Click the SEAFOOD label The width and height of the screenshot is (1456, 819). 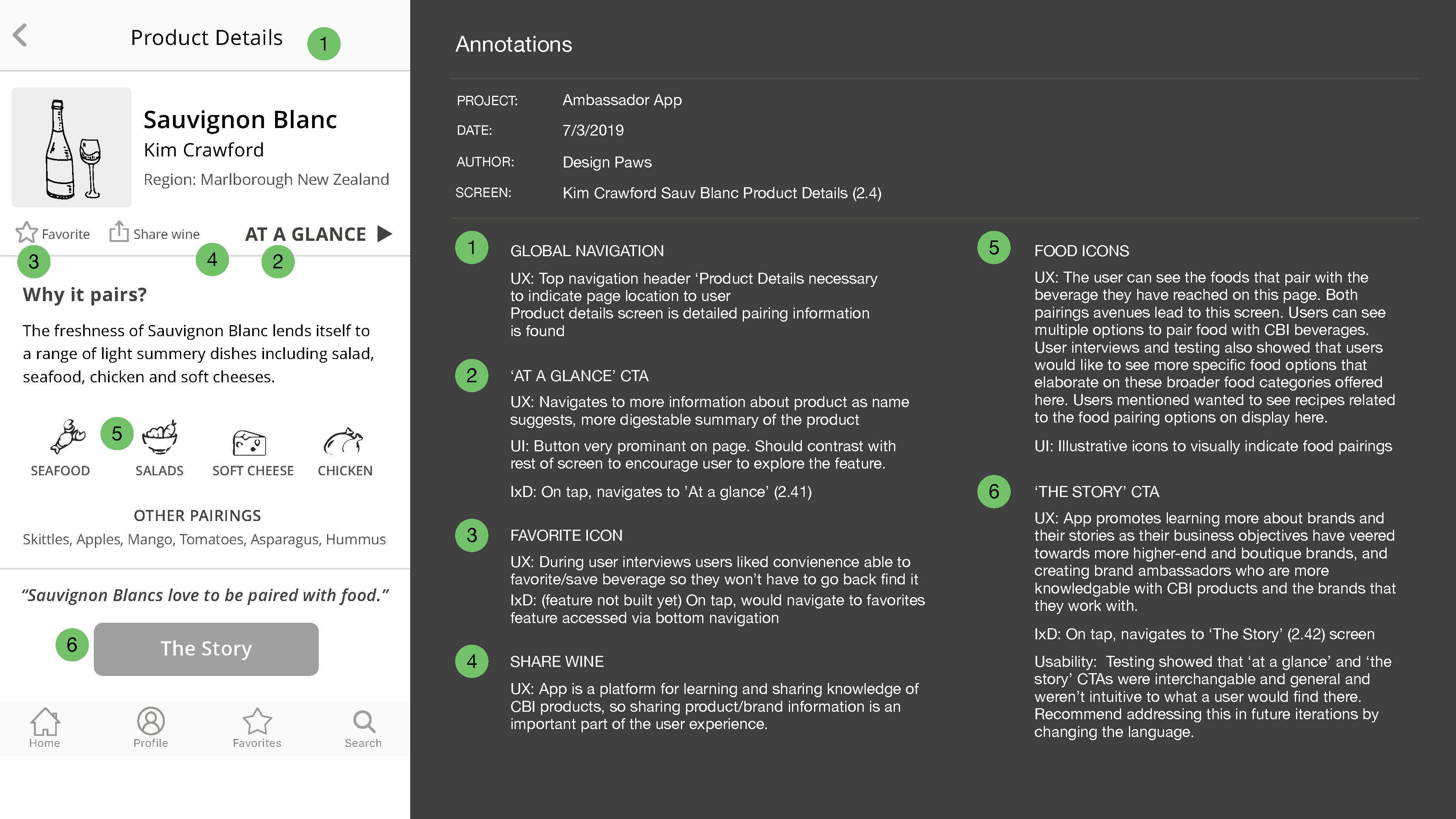coord(60,470)
